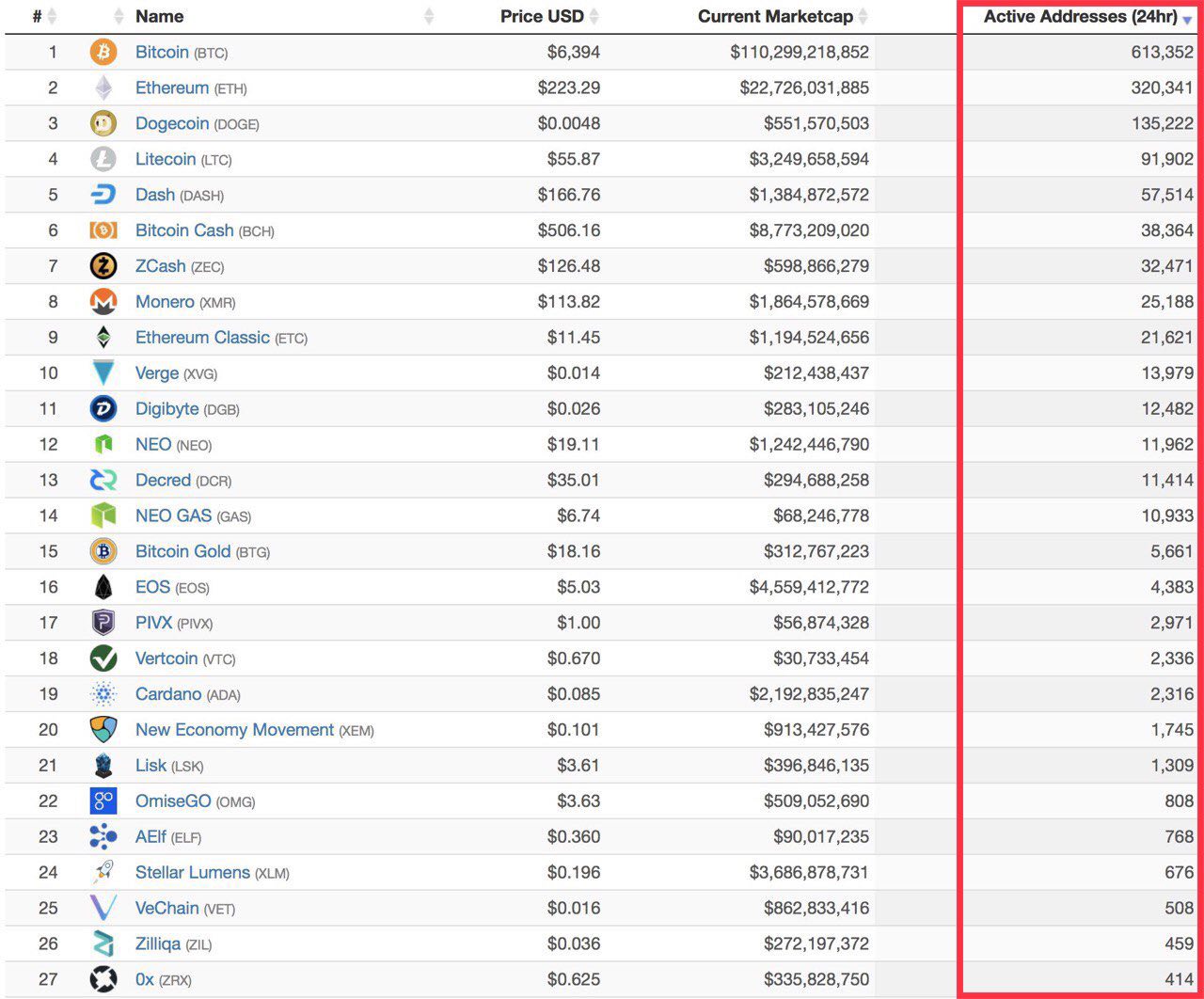The width and height of the screenshot is (1204, 999).
Task: Click the Decred logo icon
Action: pyautogui.click(x=103, y=481)
